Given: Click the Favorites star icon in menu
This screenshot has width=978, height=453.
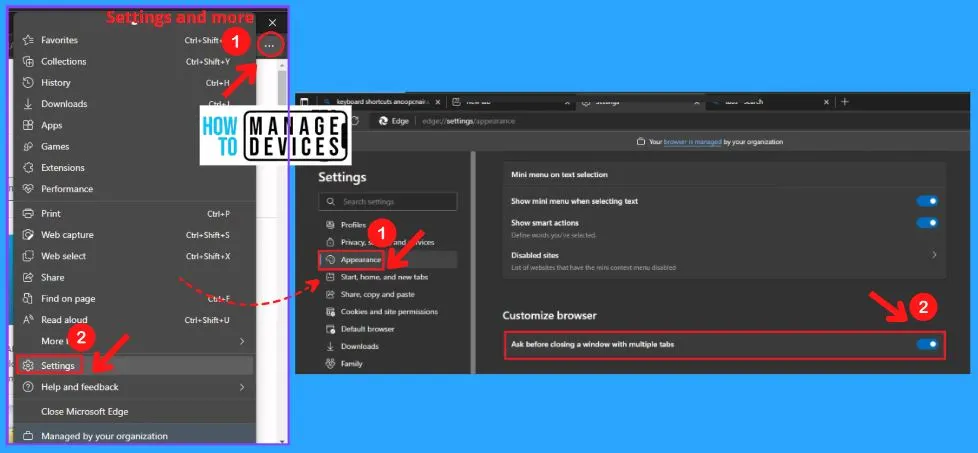Looking at the screenshot, I should coord(27,40).
